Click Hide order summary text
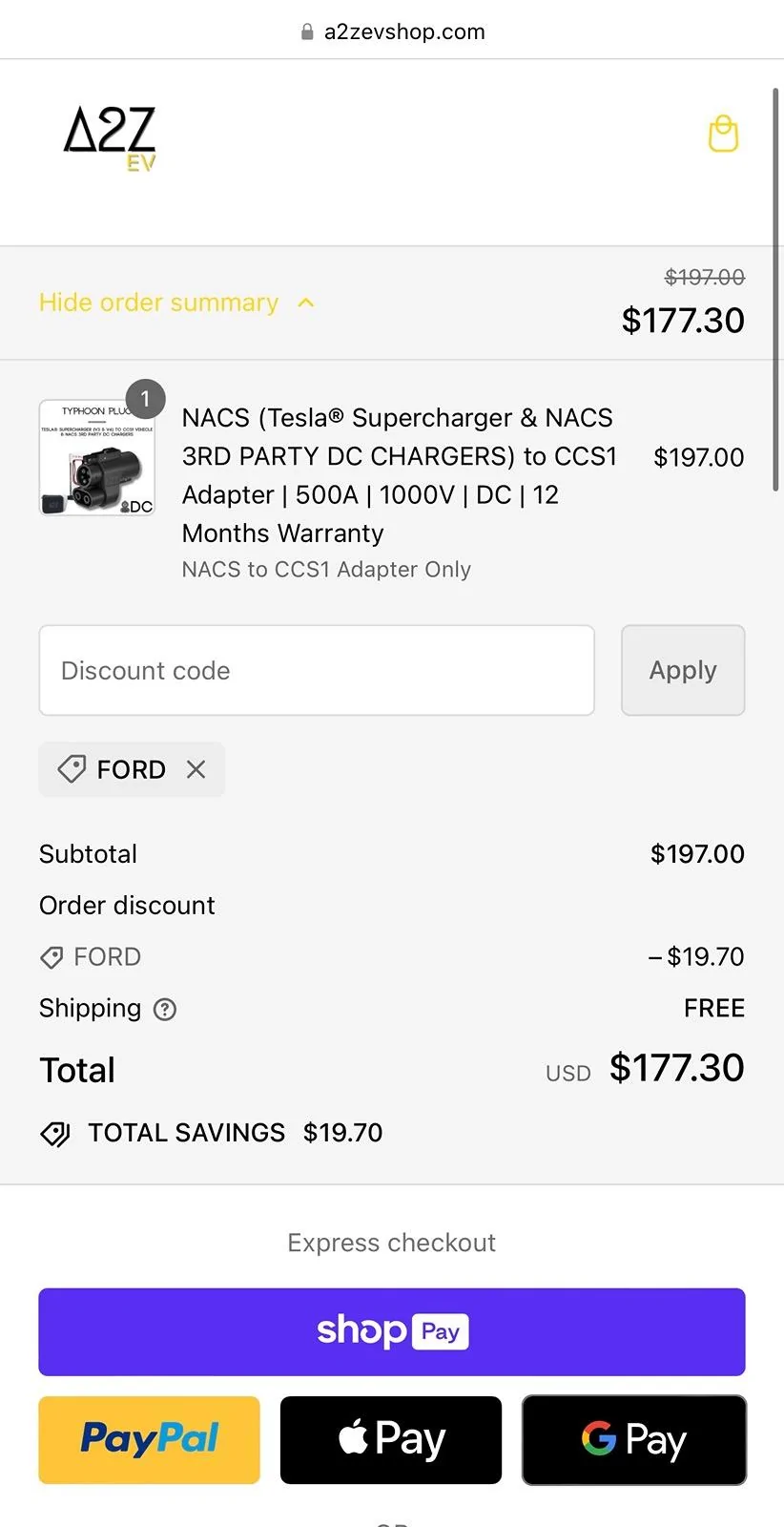The image size is (784, 1527). pos(158,303)
